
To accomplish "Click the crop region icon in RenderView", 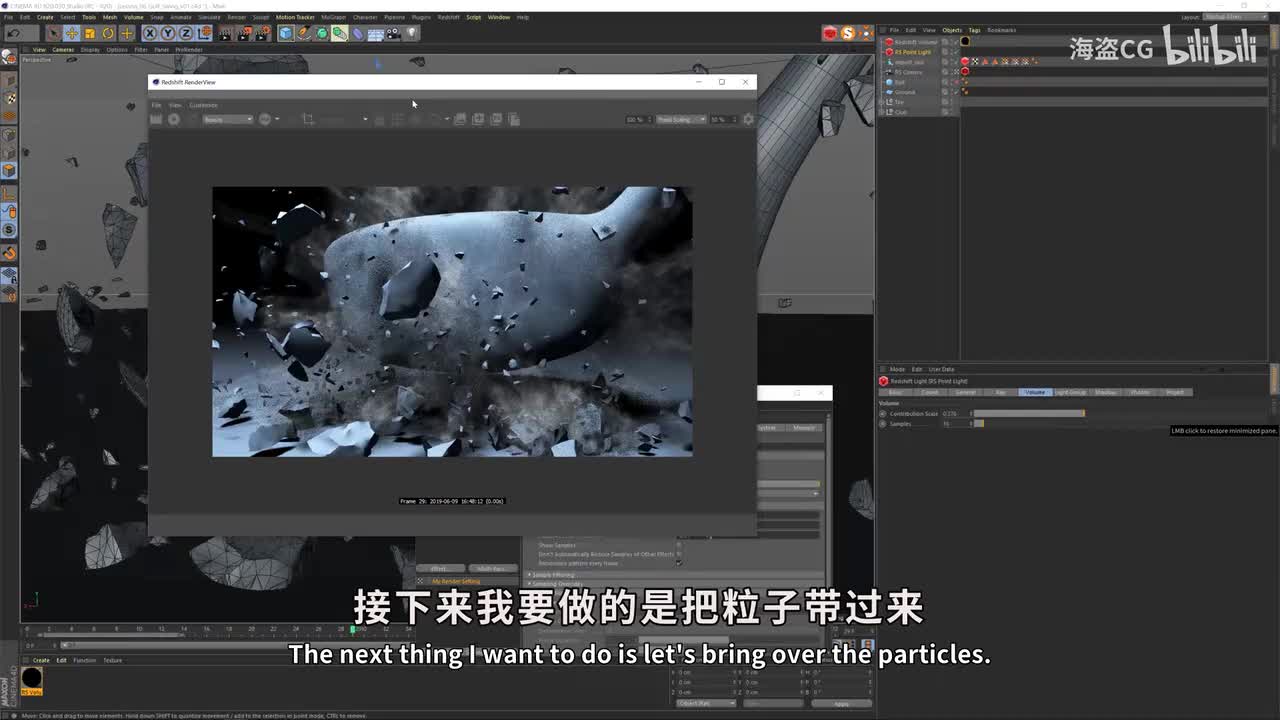I will coord(308,119).
